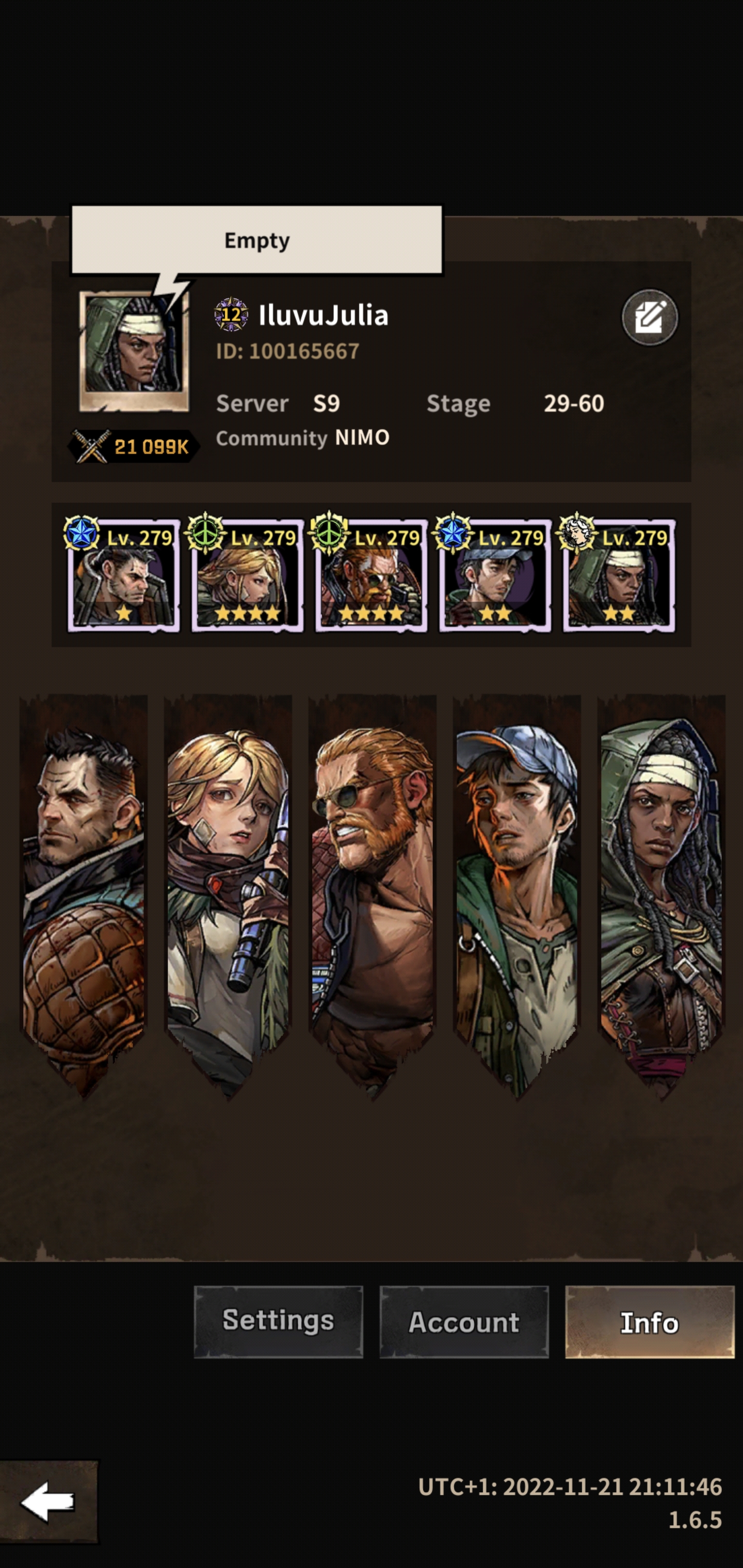Tap the blue star badge on capped hero
The image size is (743, 1568).
(453, 533)
